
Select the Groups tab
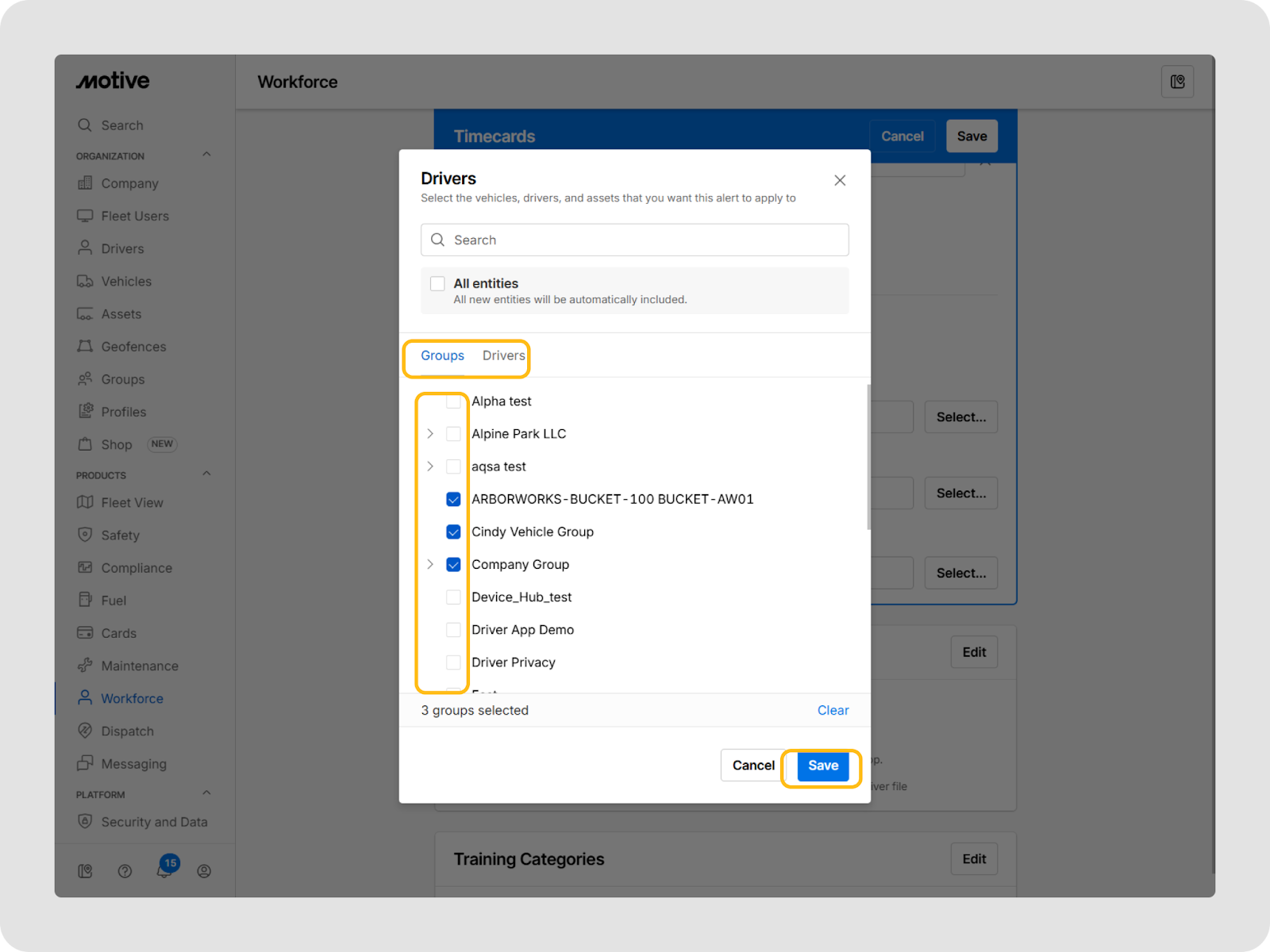442,355
